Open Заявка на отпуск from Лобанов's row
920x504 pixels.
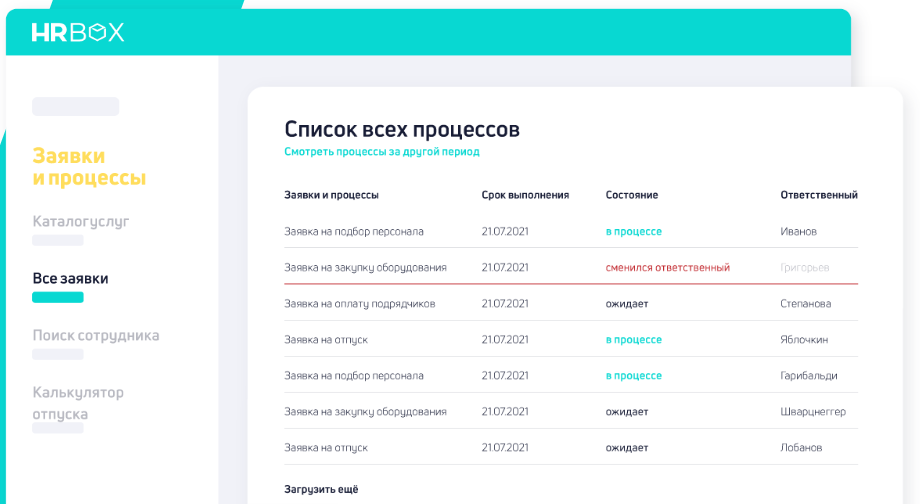(x=326, y=448)
